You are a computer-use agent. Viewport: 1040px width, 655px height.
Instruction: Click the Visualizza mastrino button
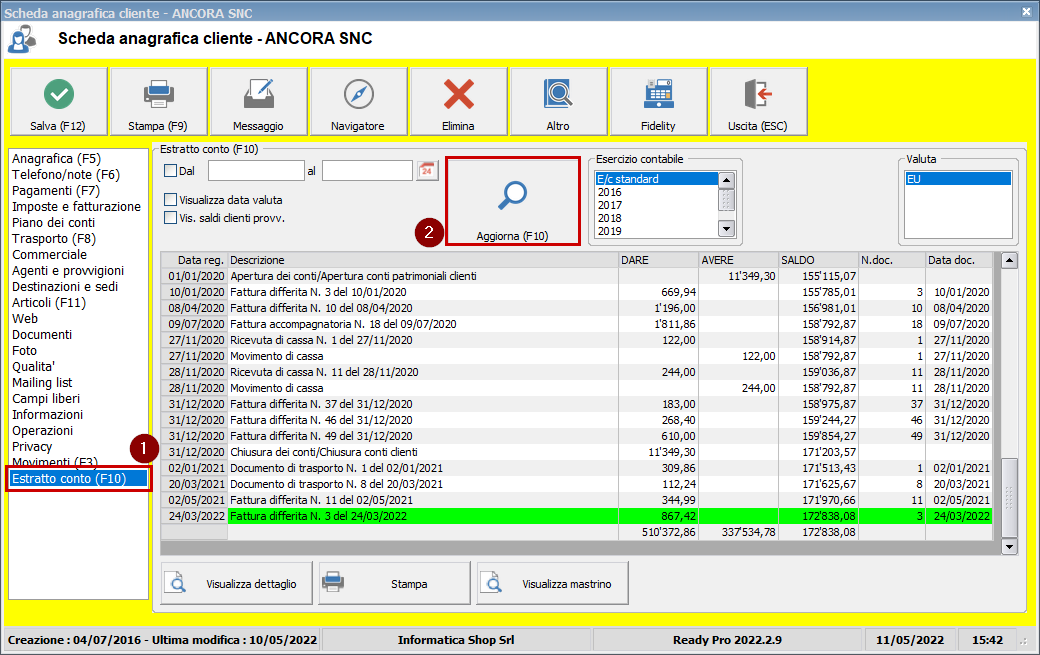click(x=551, y=582)
